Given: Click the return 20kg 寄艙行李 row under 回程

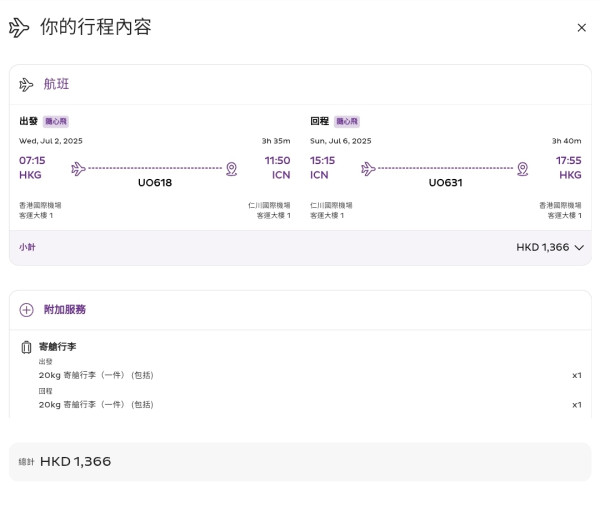Looking at the screenshot, I should tap(96, 405).
